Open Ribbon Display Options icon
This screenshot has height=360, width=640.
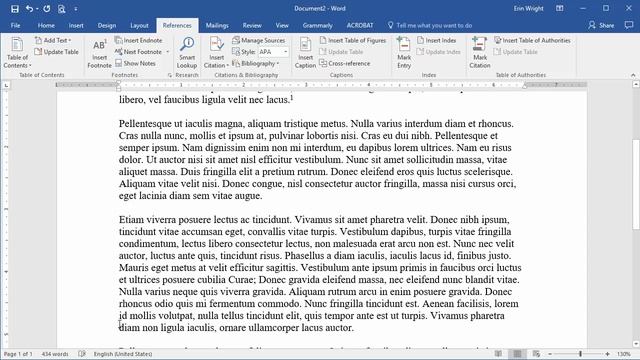[x=560, y=9]
